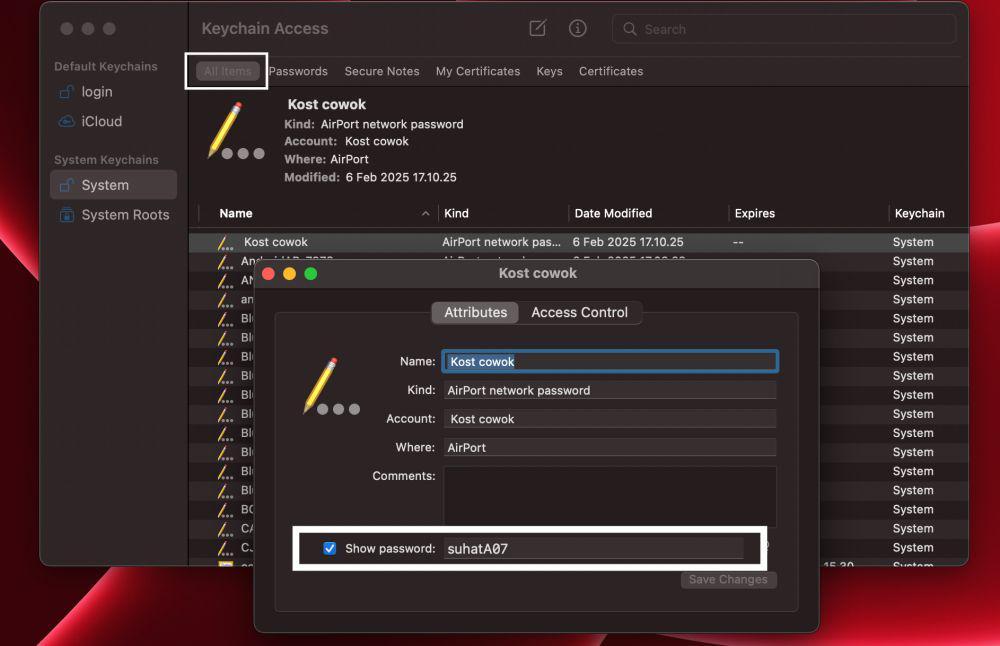The height and width of the screenshot is (646, 1000).
Task: Switch to All Items category tab
Action: click(228, 71)
